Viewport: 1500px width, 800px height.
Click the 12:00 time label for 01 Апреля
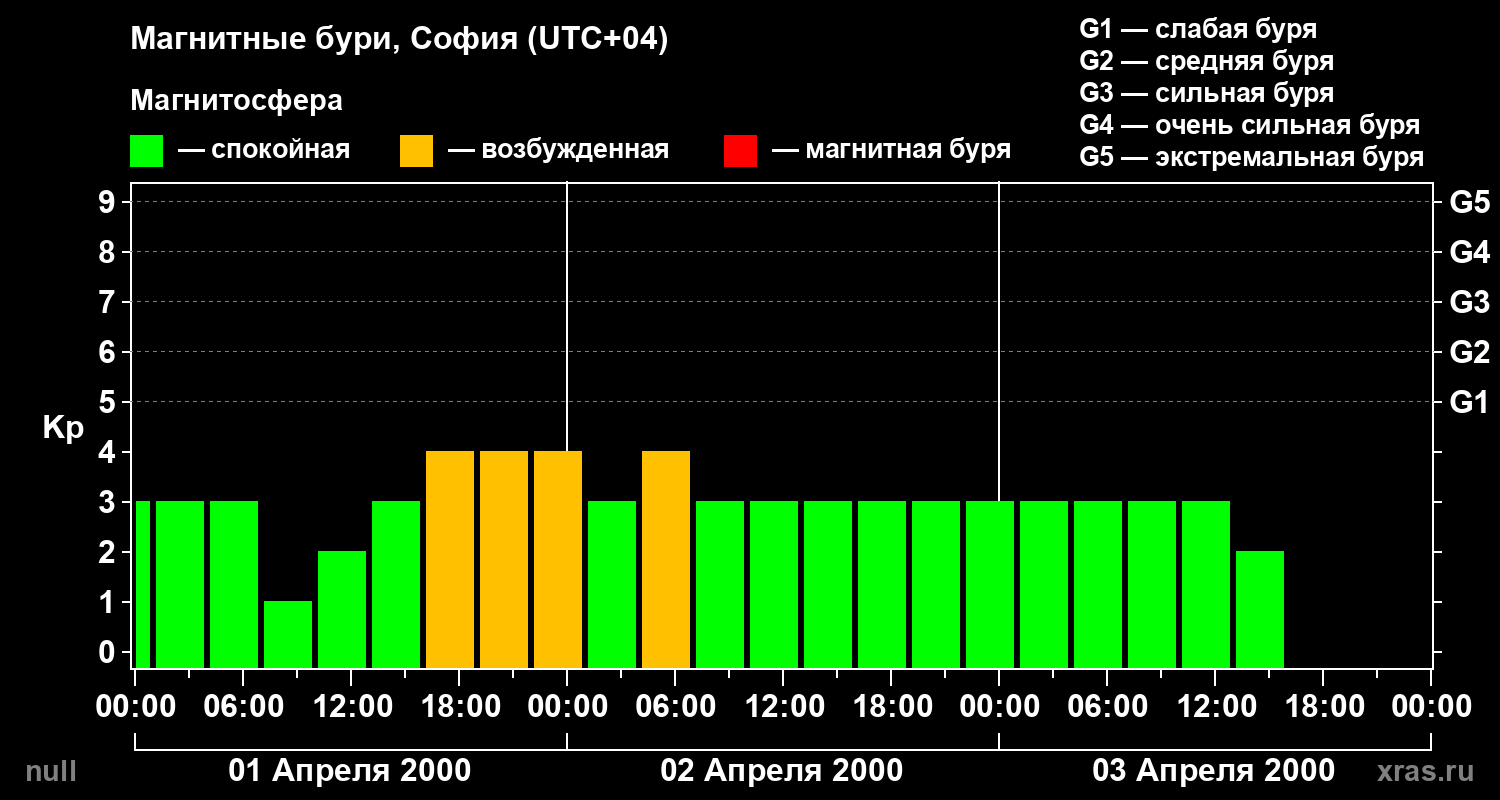(x=351, y=706)
